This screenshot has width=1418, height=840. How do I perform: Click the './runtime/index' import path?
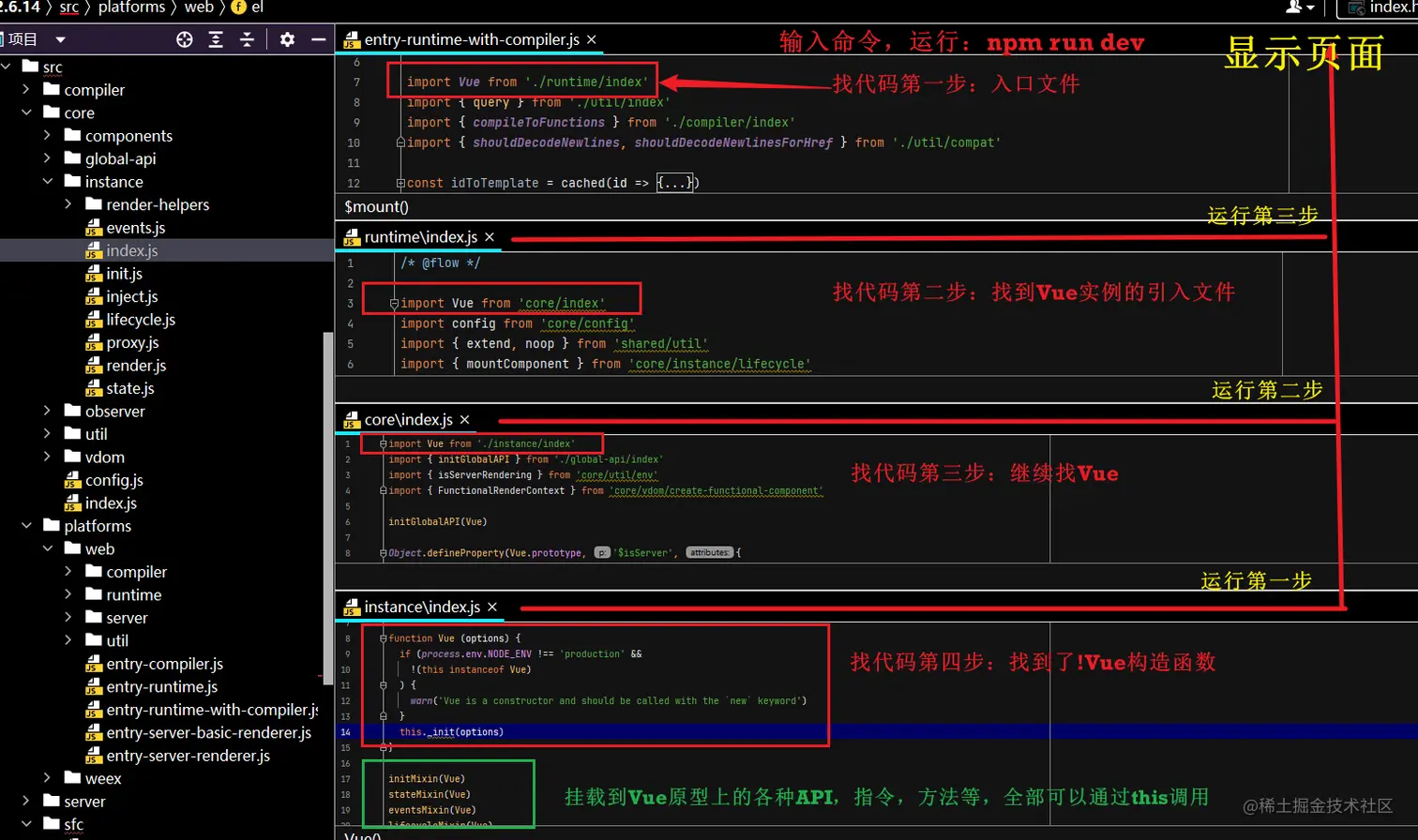586,82
